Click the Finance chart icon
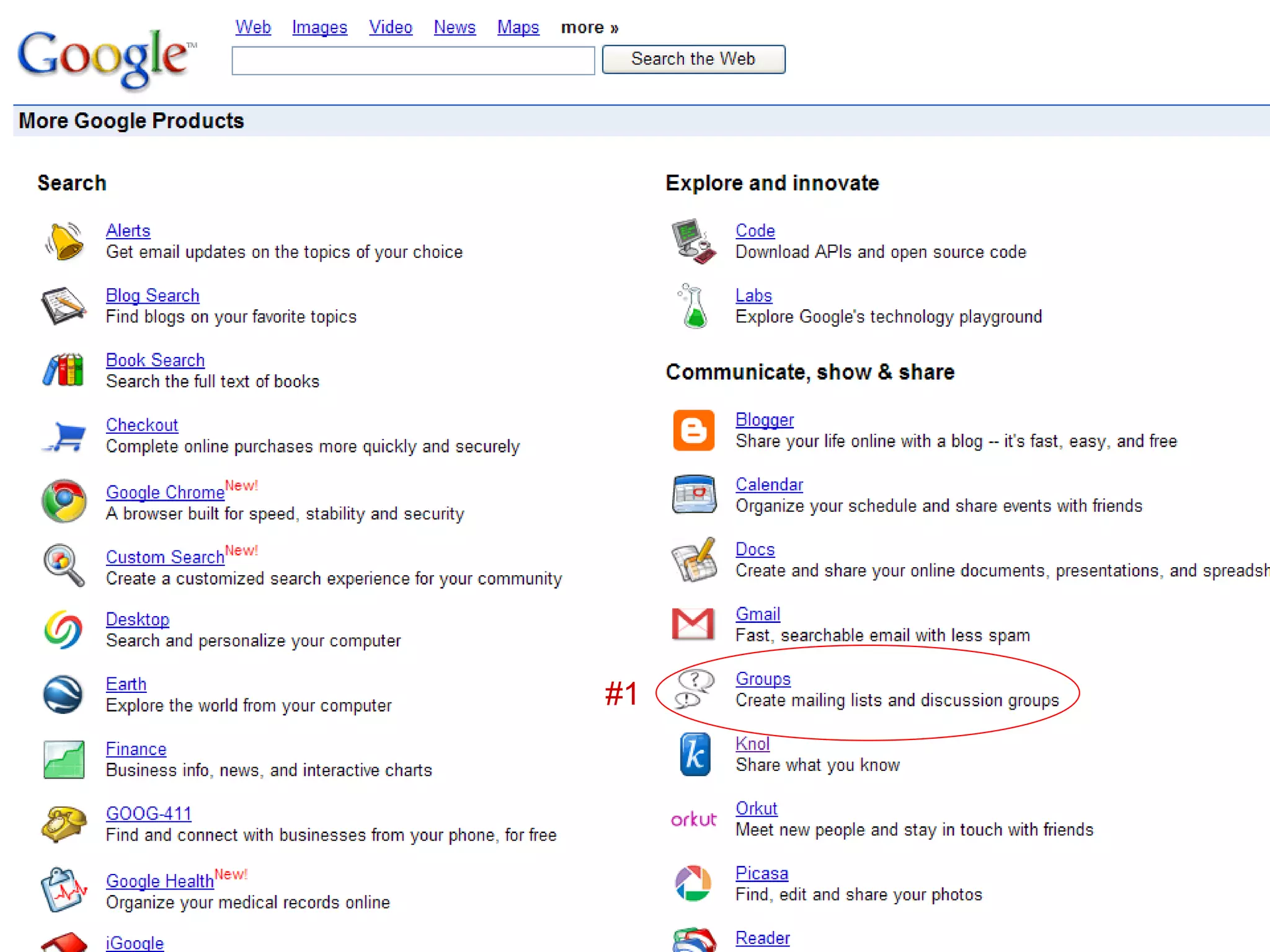 64,759
